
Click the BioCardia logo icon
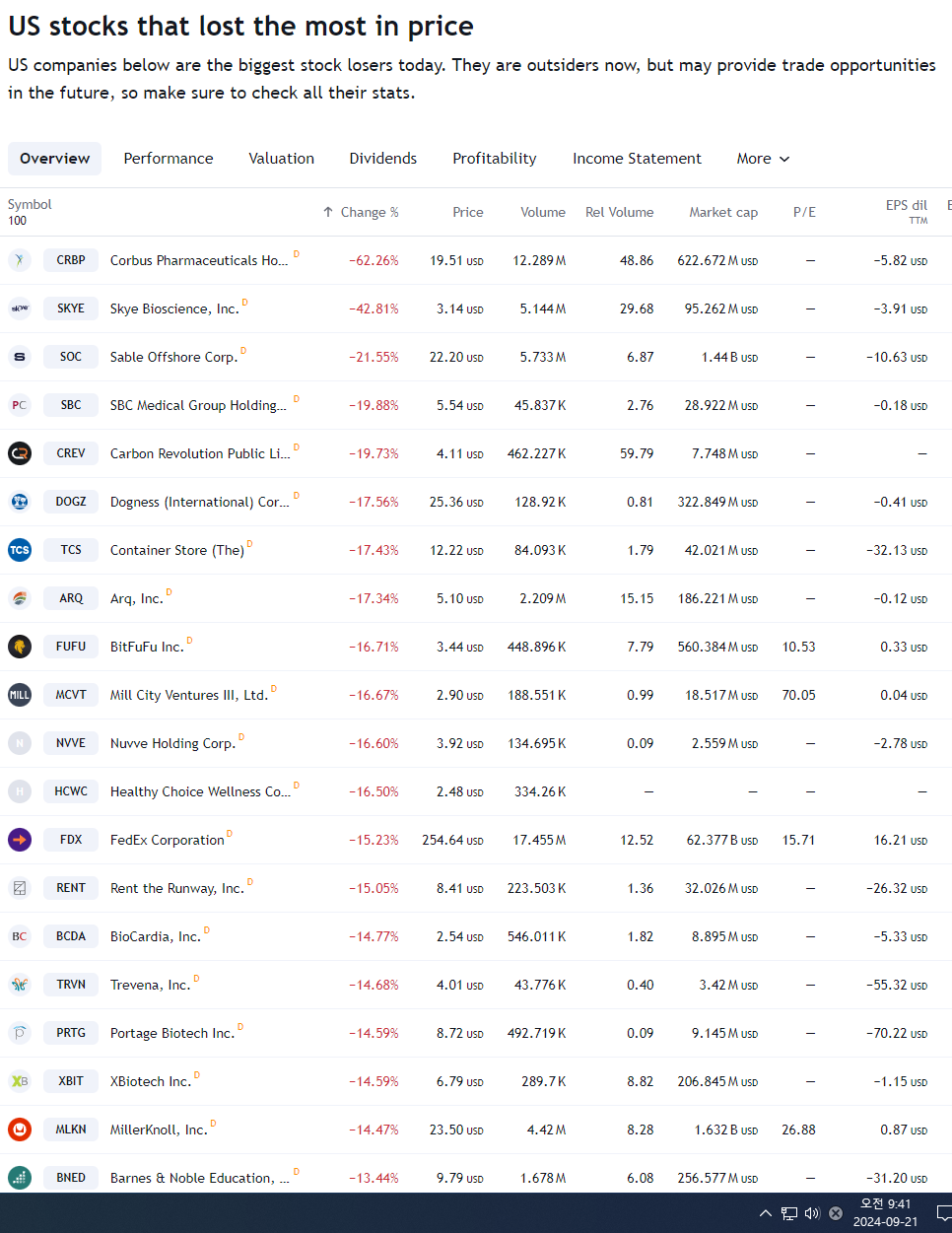(20, 936)
